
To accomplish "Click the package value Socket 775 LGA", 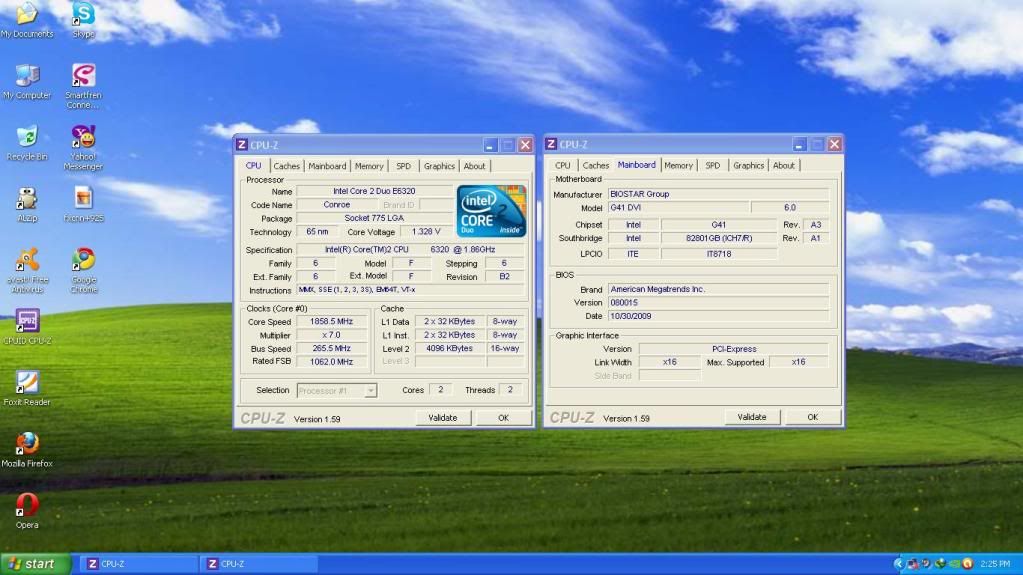I will pyautogui.click(x=374, y=219).
